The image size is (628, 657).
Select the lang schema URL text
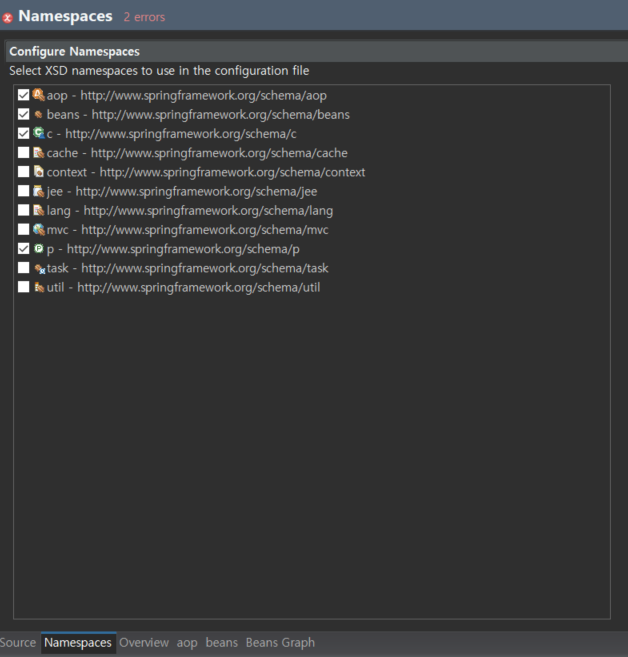208,211
